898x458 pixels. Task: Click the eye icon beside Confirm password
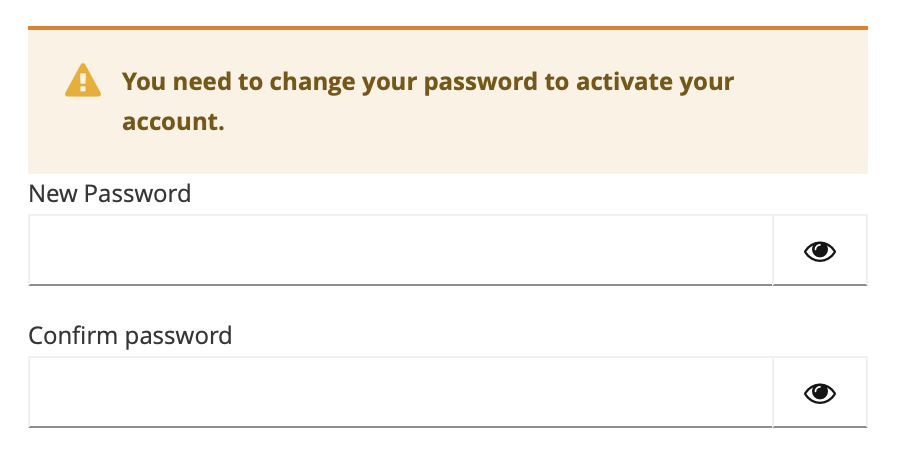click(x=819, y=393)
